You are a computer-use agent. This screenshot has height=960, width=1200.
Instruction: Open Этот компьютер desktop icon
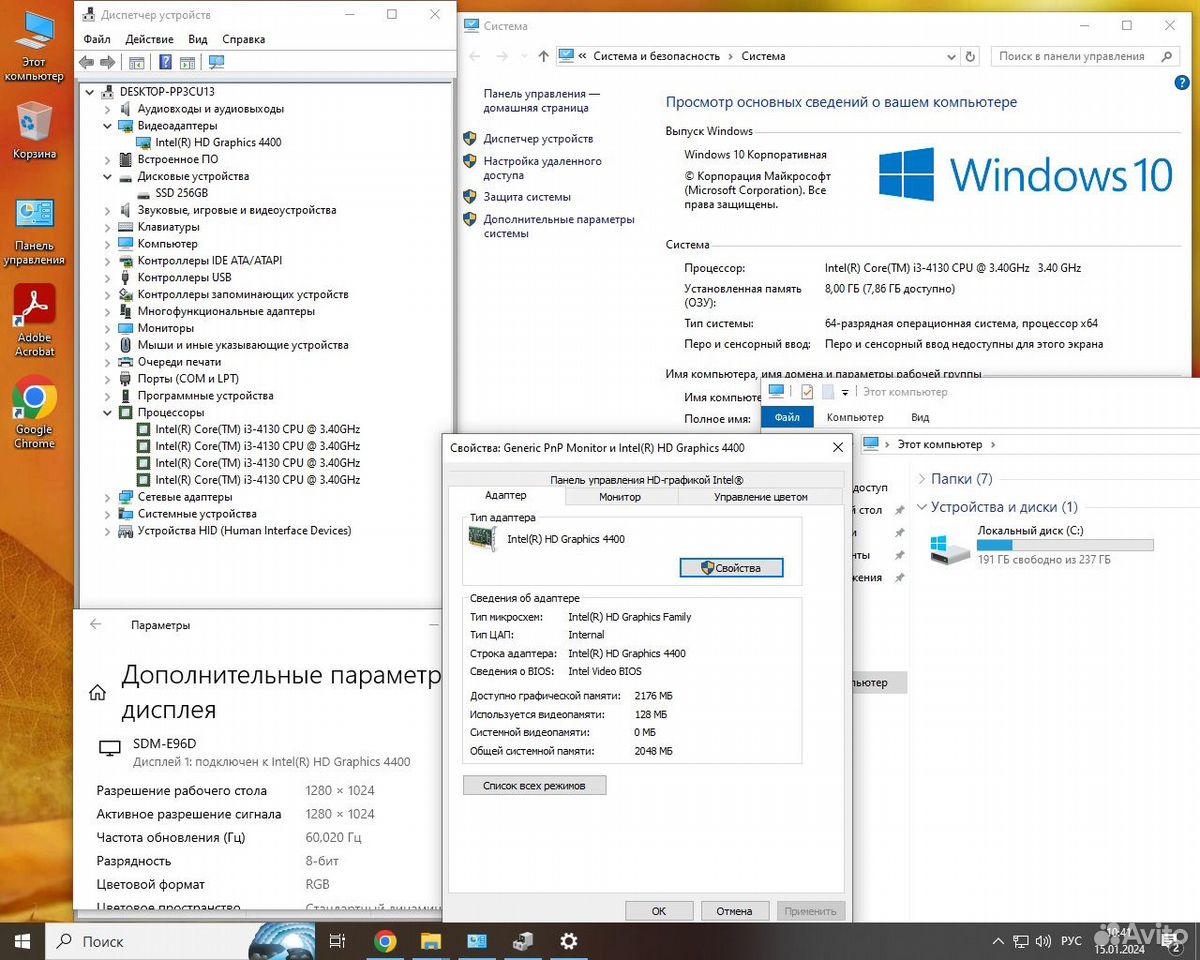tap(33, 47)
